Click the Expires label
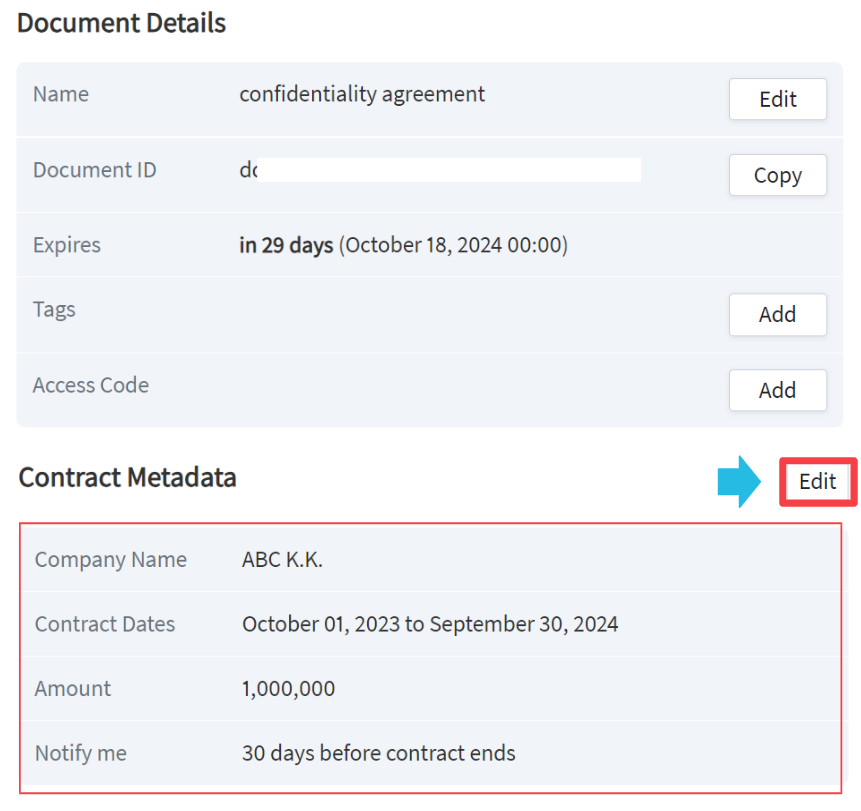 (x=66, y=244)
